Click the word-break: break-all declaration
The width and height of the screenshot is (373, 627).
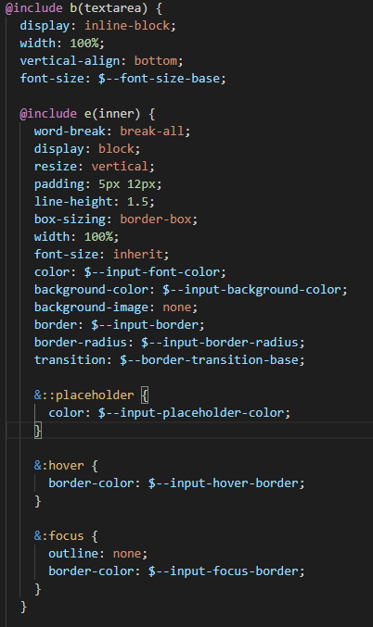112,131
